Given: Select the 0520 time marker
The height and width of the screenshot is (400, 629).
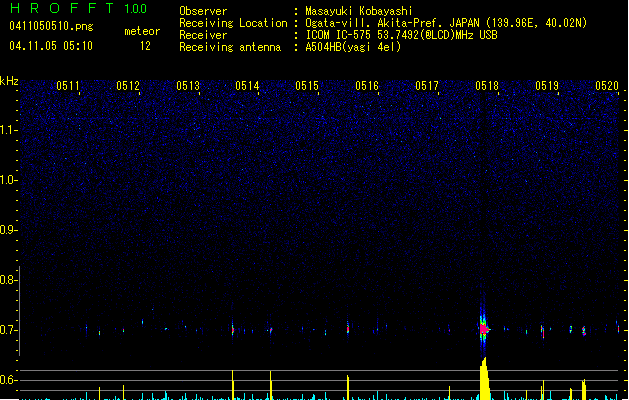Looking at the screenshot, I should tap(607, 87).
